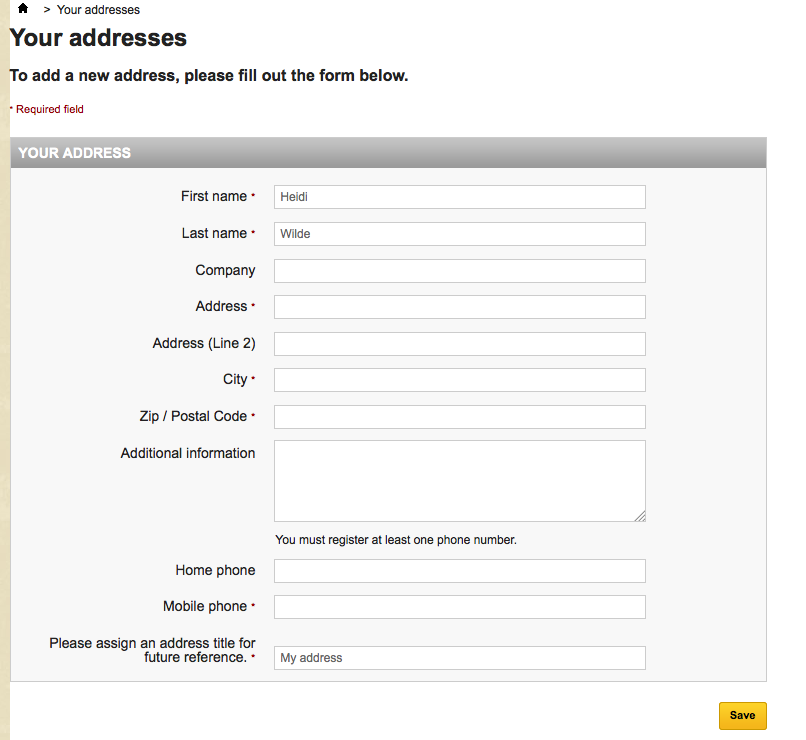Screen dimensions: 806x740
Task: Click the Last name field containing Wilde
Action: 459,234
